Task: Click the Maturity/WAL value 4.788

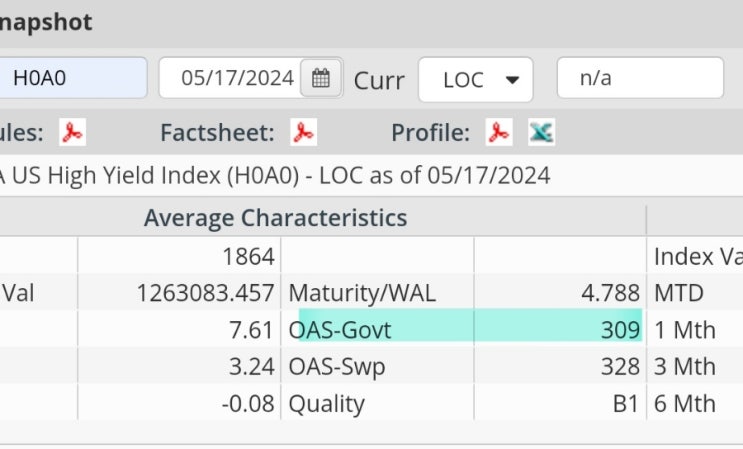Action: 610,294
